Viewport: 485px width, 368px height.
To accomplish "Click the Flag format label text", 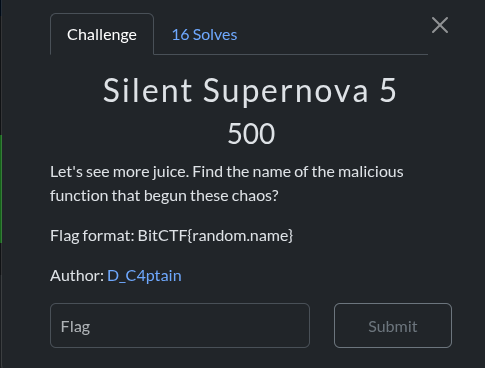I will pos(92,236).
